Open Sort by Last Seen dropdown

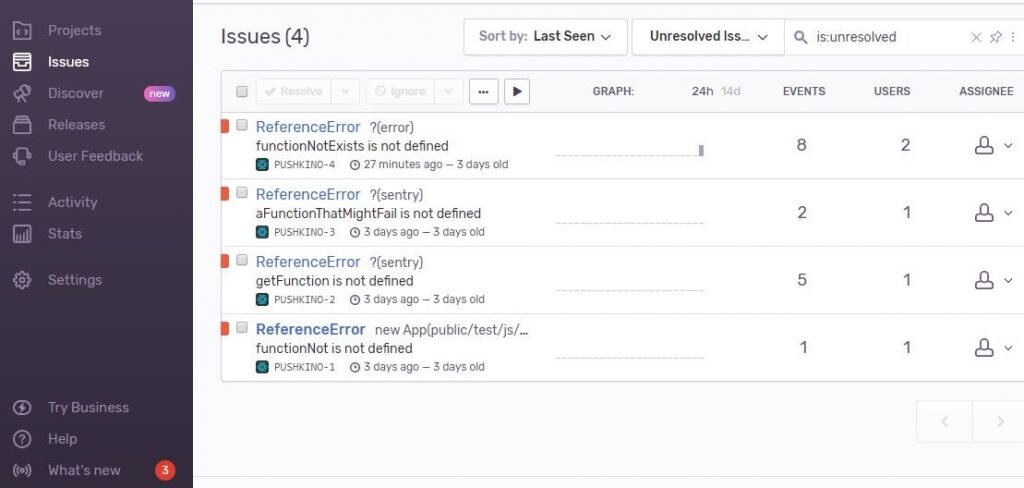click(545, 37)
